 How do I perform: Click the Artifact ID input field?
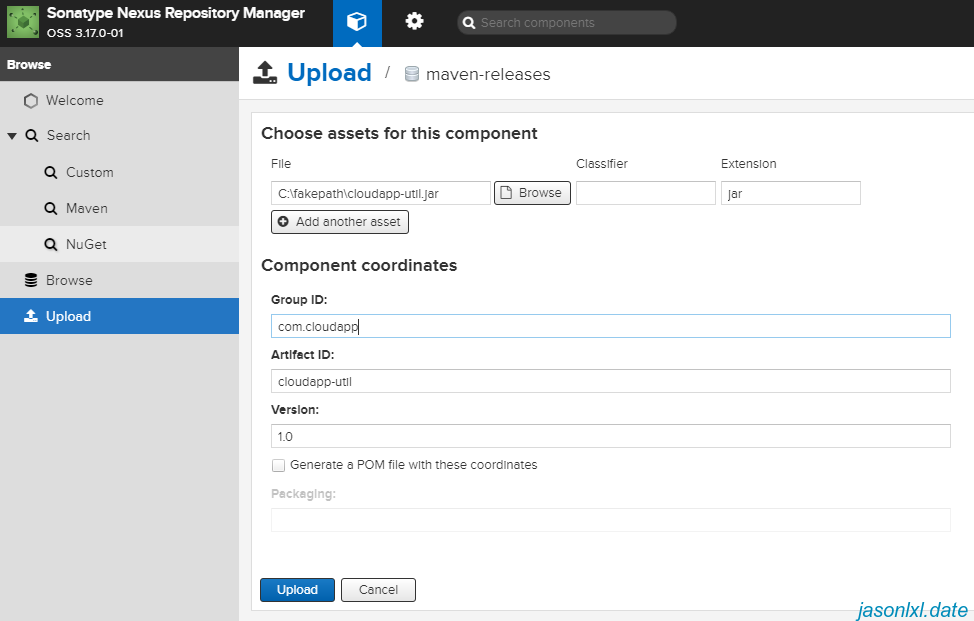click(611, 381)
